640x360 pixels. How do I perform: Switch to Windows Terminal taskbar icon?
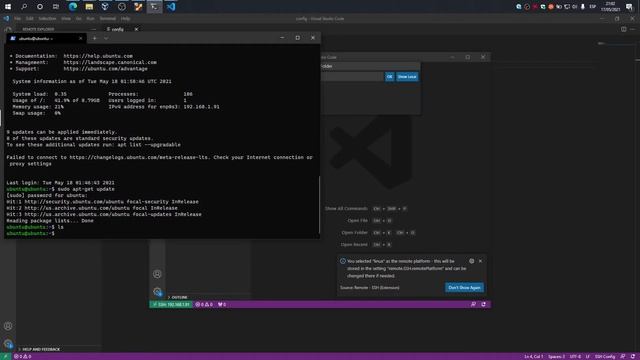[x=154, y=7]
